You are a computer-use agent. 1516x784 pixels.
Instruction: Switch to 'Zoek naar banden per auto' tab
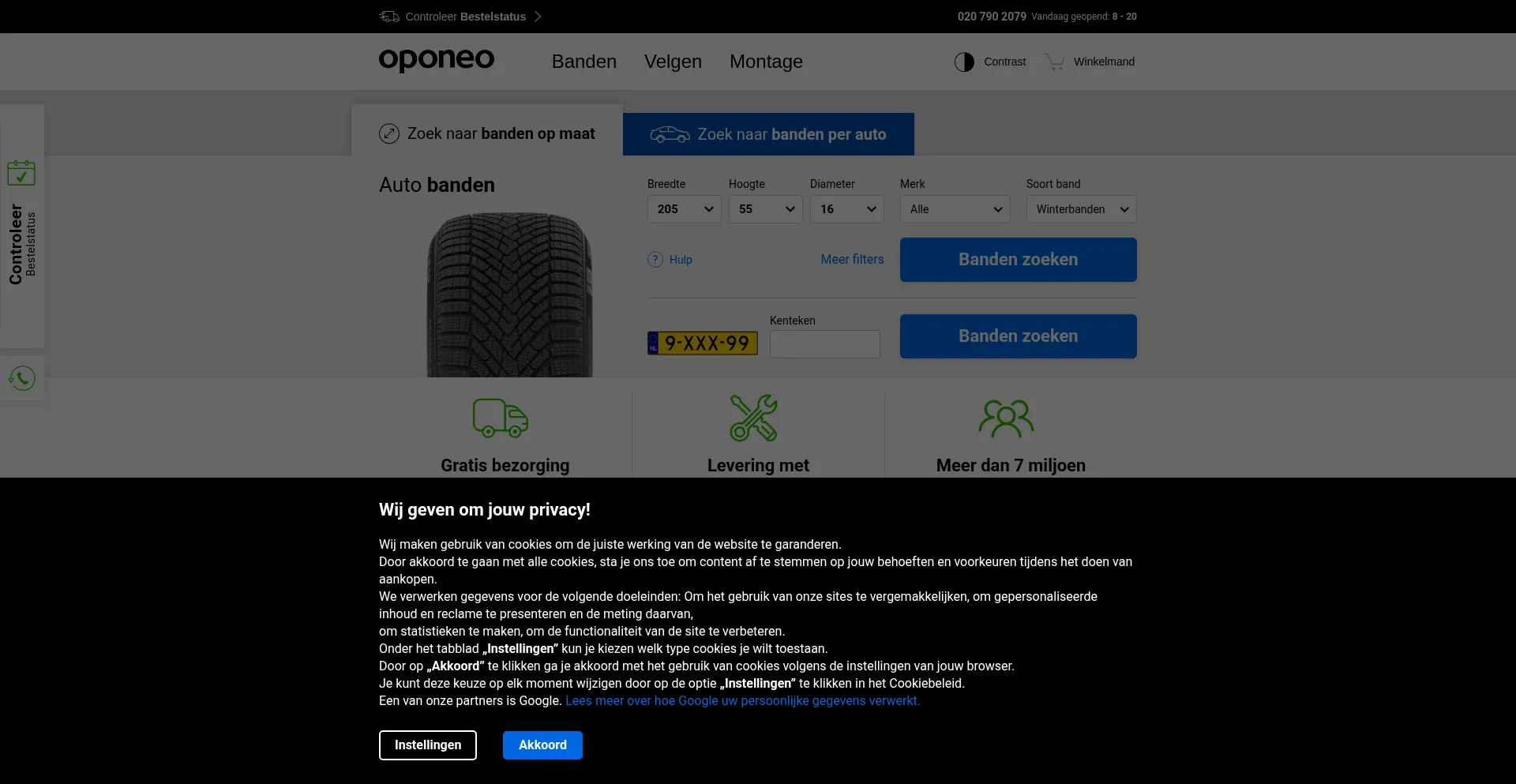coord(768,134)
